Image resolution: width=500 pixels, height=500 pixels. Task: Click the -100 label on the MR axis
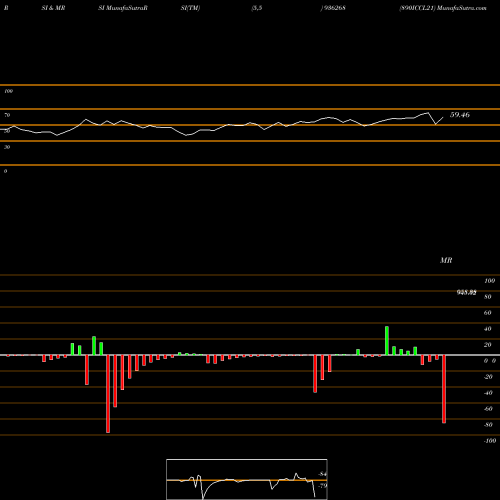click(x=490, y=441)
